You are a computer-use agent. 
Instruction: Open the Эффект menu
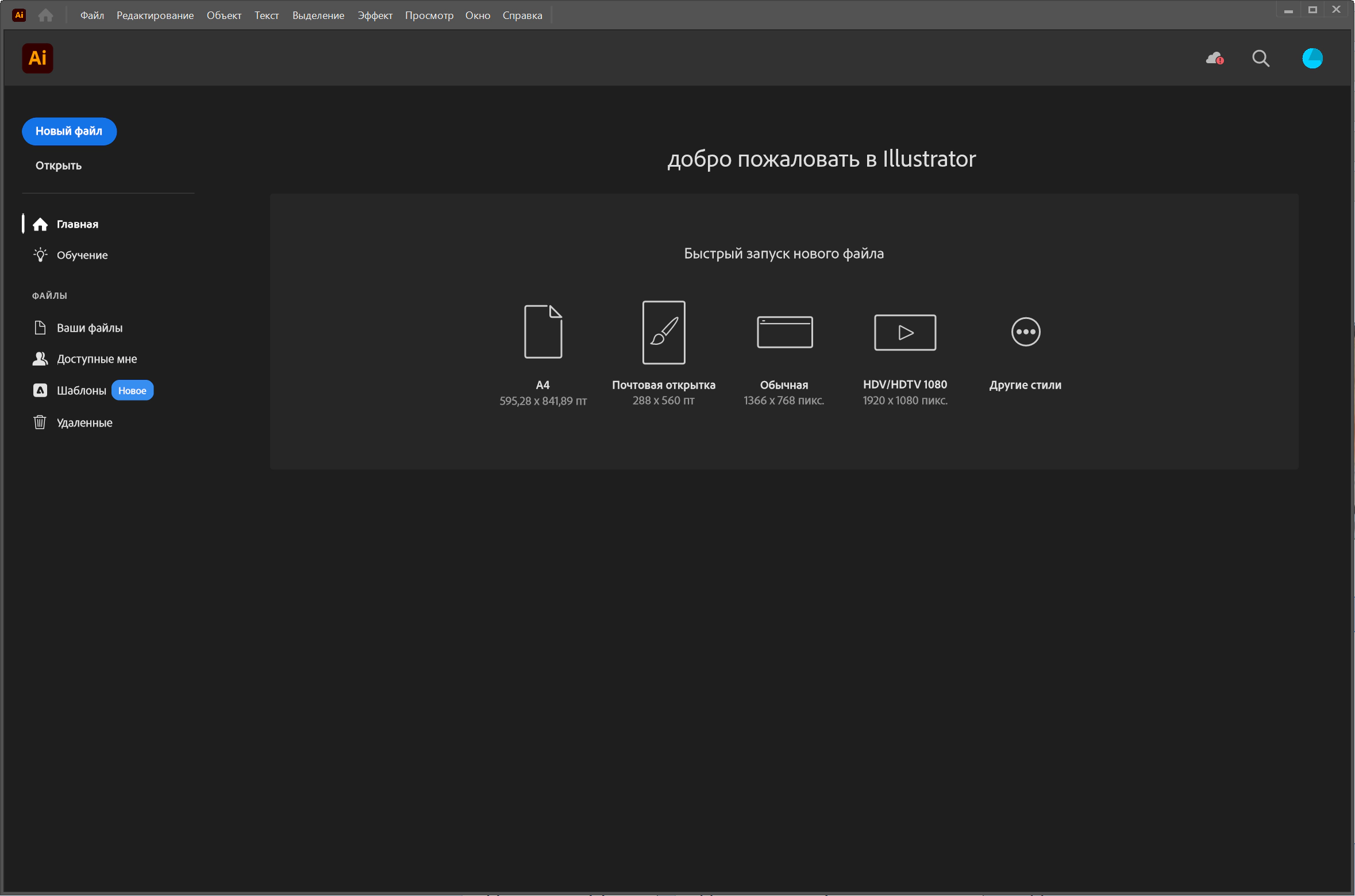375,16
